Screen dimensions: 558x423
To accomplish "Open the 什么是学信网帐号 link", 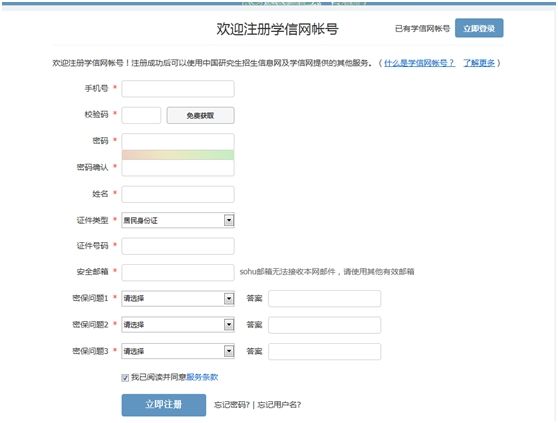I will (419, 63).
